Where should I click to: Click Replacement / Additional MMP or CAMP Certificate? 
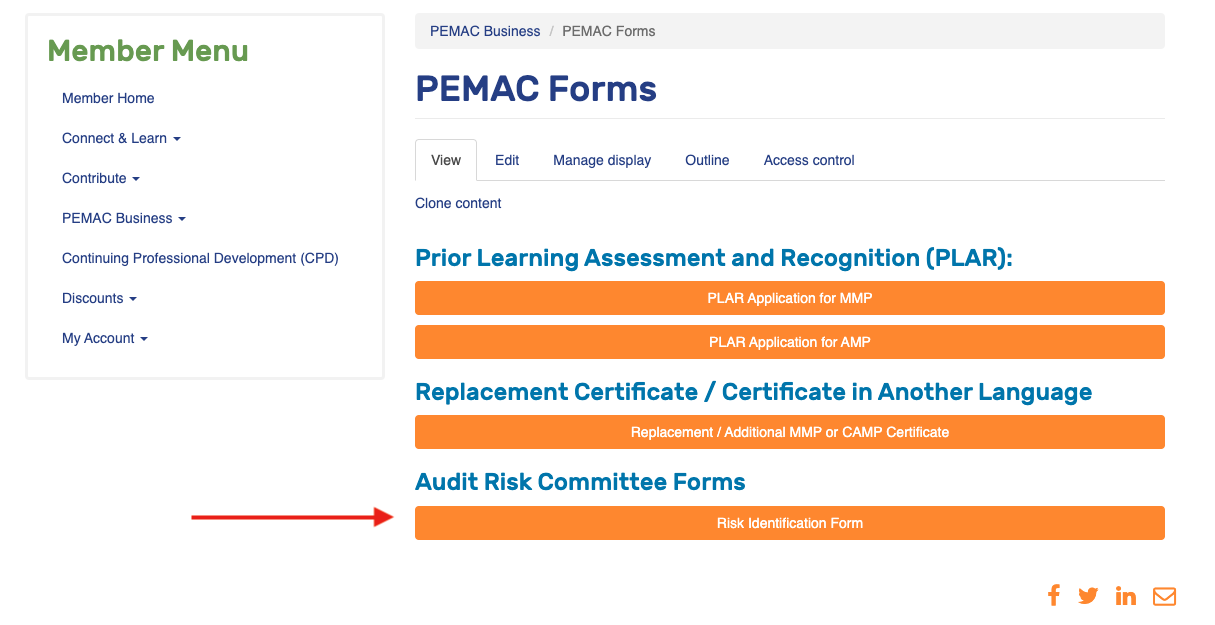pyautogui.click(x=789, y=431)
